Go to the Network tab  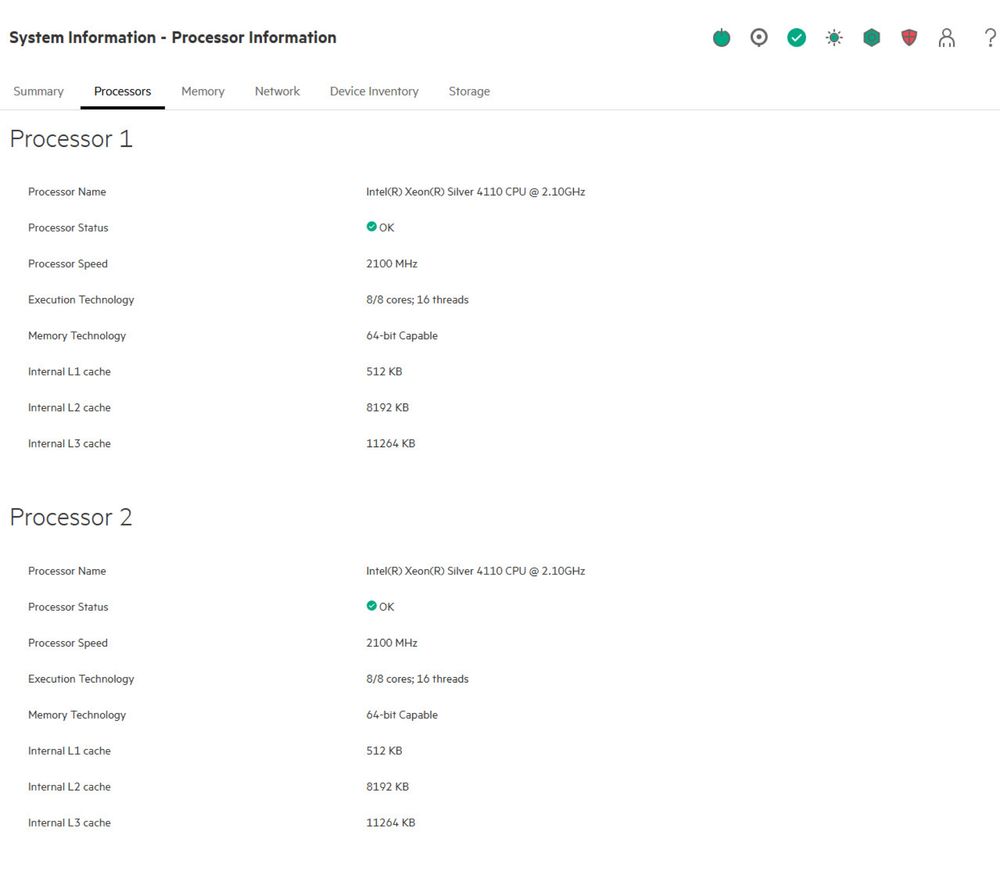(277, 91)
